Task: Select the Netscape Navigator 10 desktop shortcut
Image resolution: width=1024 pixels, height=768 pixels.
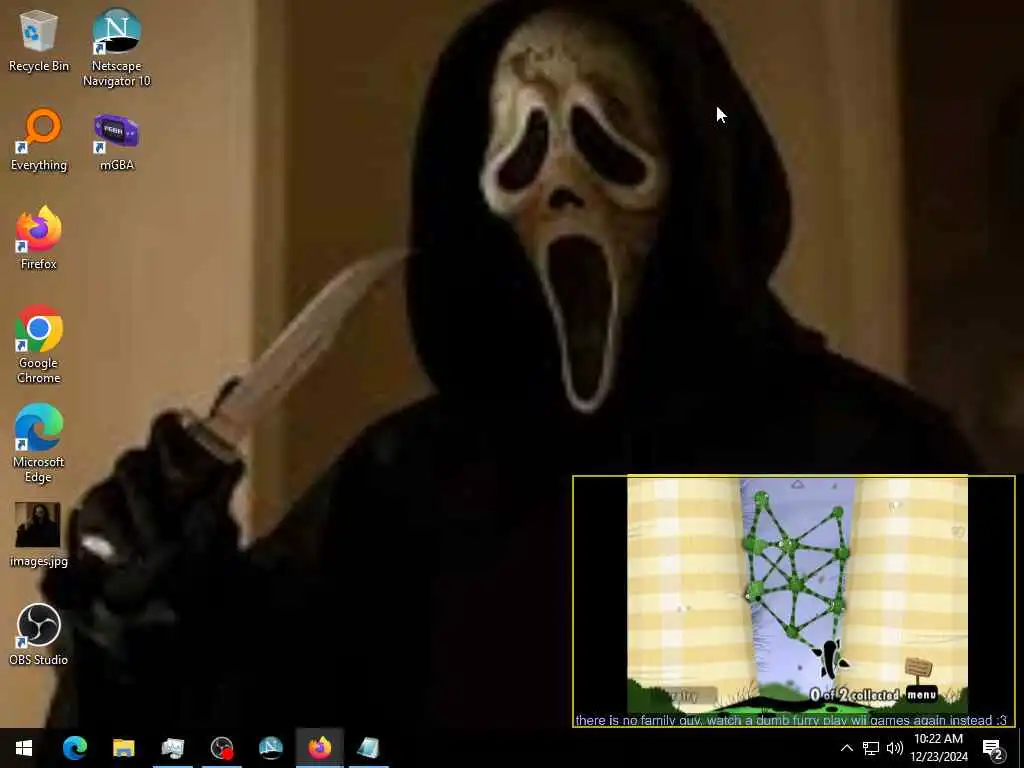Action: tap(116, 47)
